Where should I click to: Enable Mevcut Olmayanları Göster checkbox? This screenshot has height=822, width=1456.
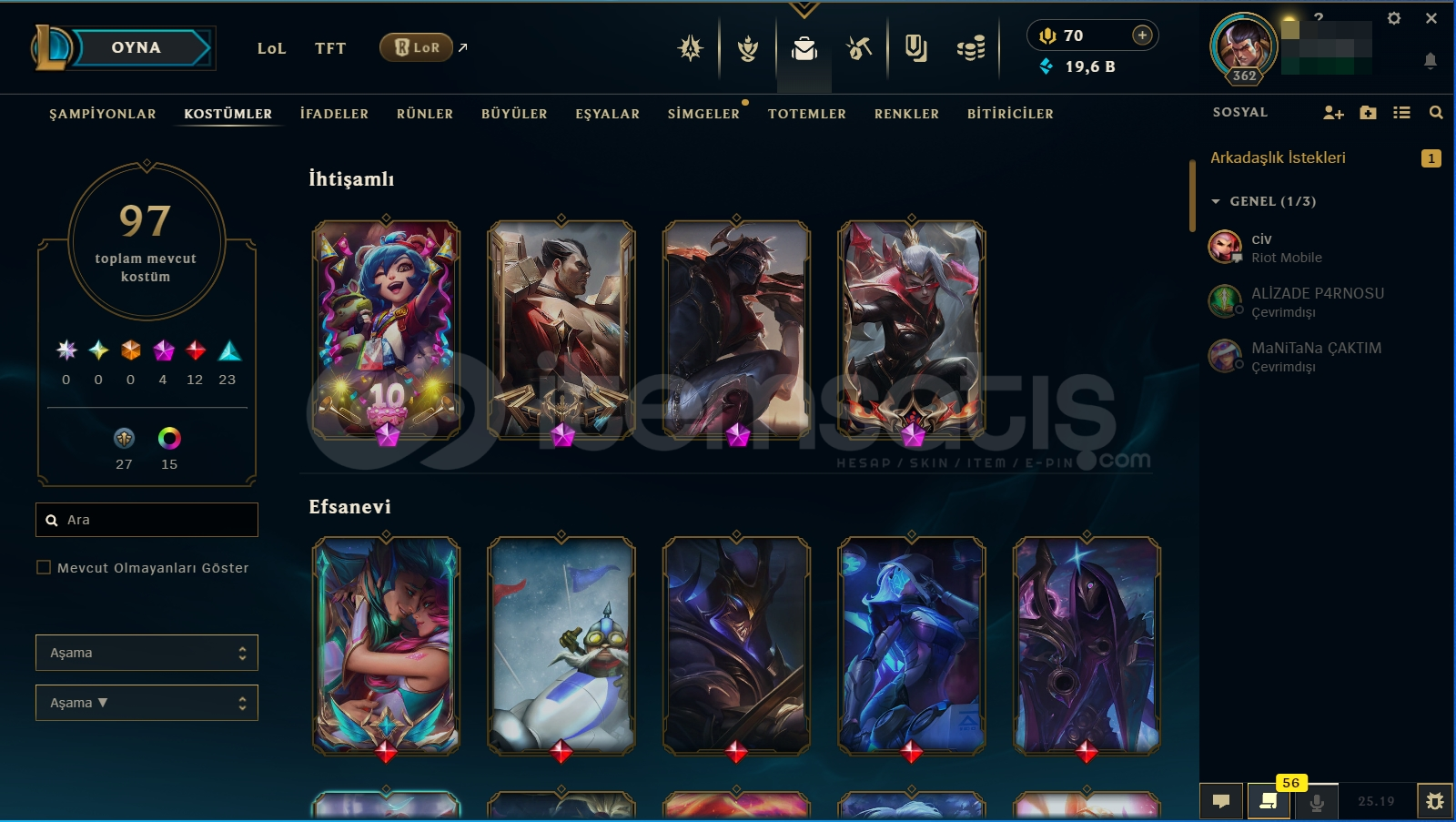coord(44,567)
